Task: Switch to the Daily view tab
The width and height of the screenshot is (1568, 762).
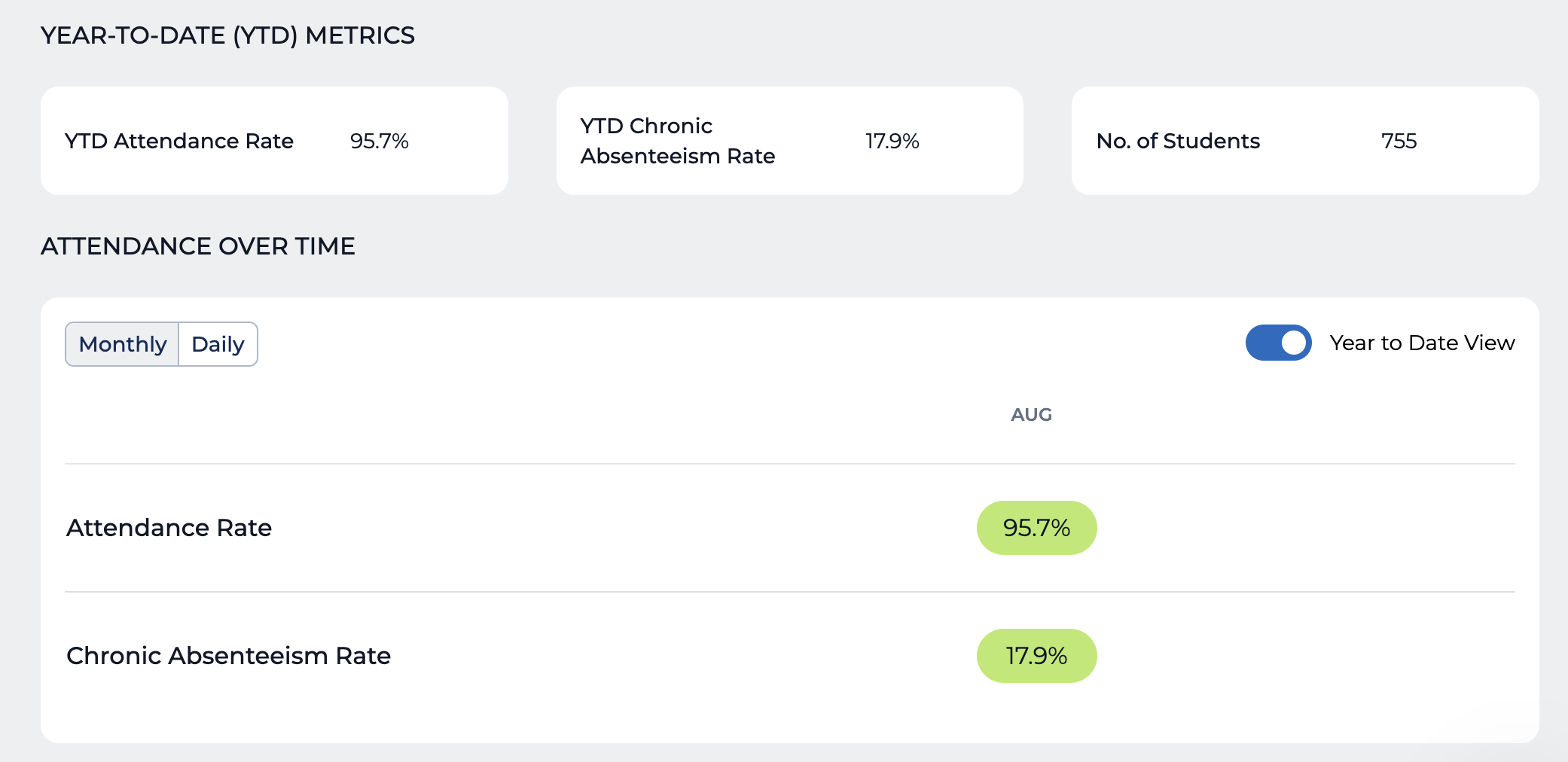Action: (x=218, y=344)
